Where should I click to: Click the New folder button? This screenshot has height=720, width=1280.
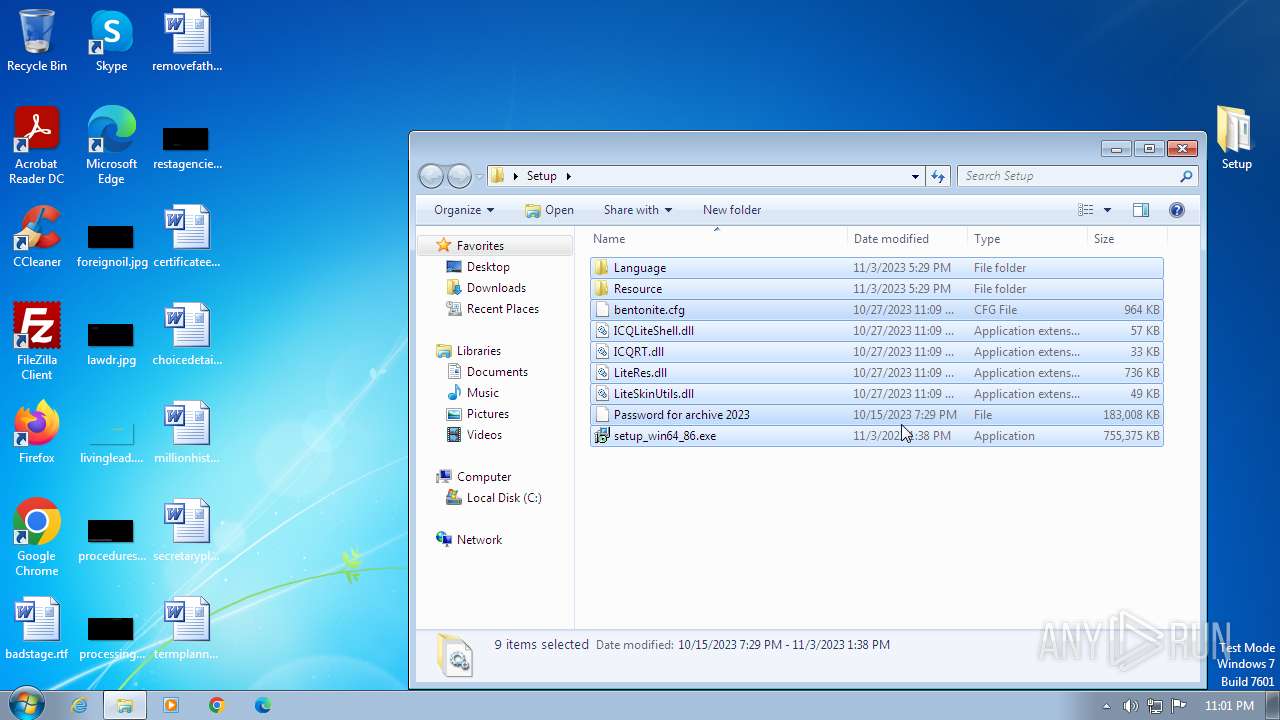click(732, 210)
